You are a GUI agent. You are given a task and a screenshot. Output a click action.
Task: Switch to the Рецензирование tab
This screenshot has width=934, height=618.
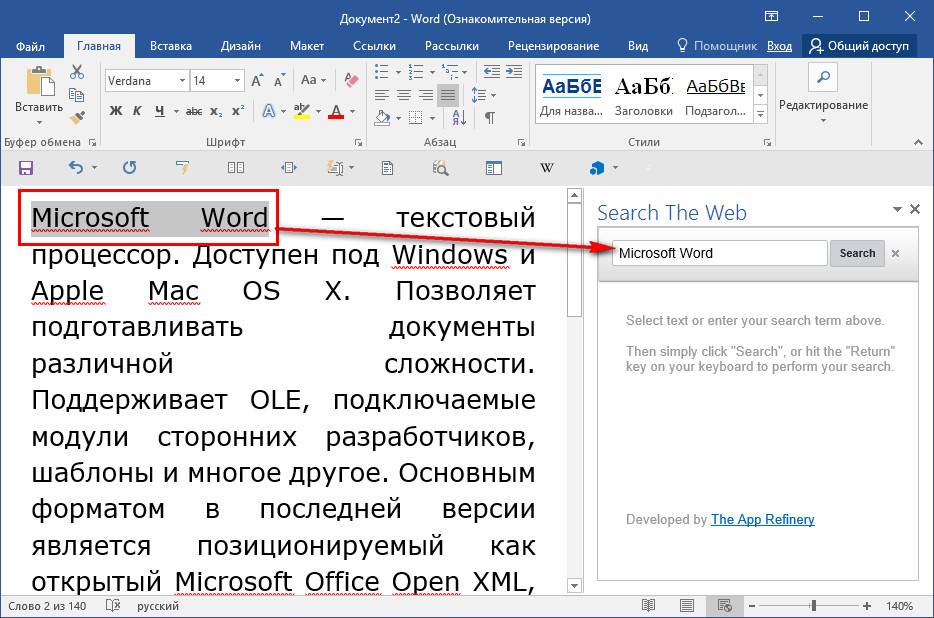point(553,46)
